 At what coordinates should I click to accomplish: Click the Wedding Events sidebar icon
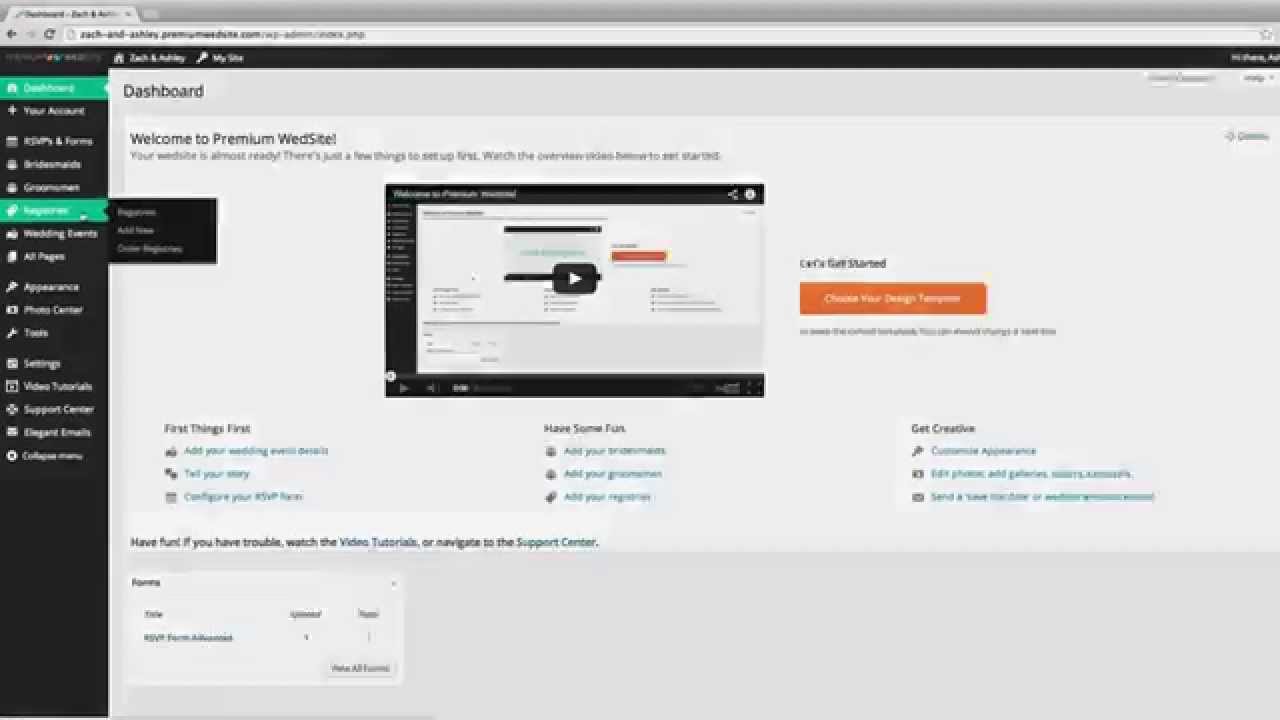click(12, 234)
